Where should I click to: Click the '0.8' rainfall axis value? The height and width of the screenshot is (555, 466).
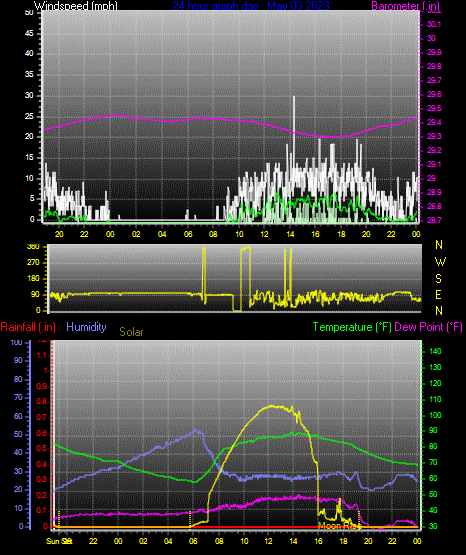pyautogui.click(x=42, y=401)
